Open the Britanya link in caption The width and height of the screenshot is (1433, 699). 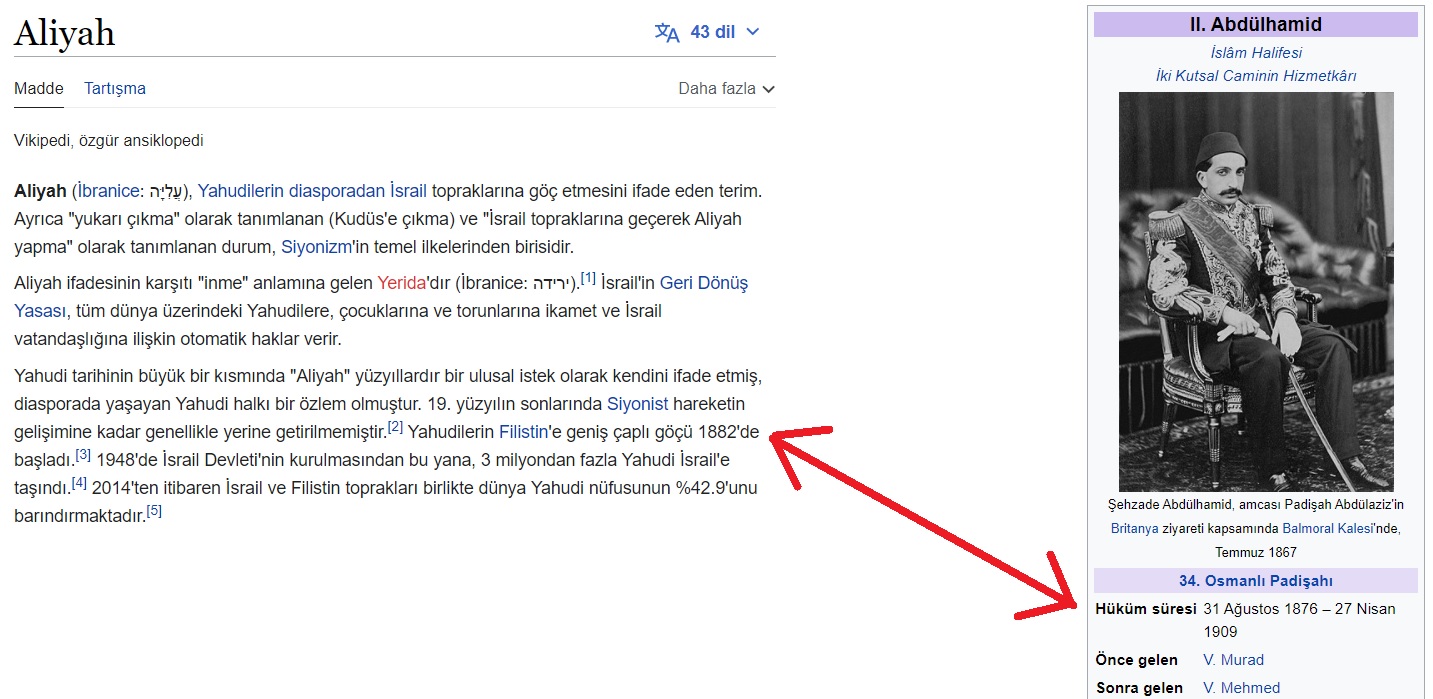click(1134, 528)
